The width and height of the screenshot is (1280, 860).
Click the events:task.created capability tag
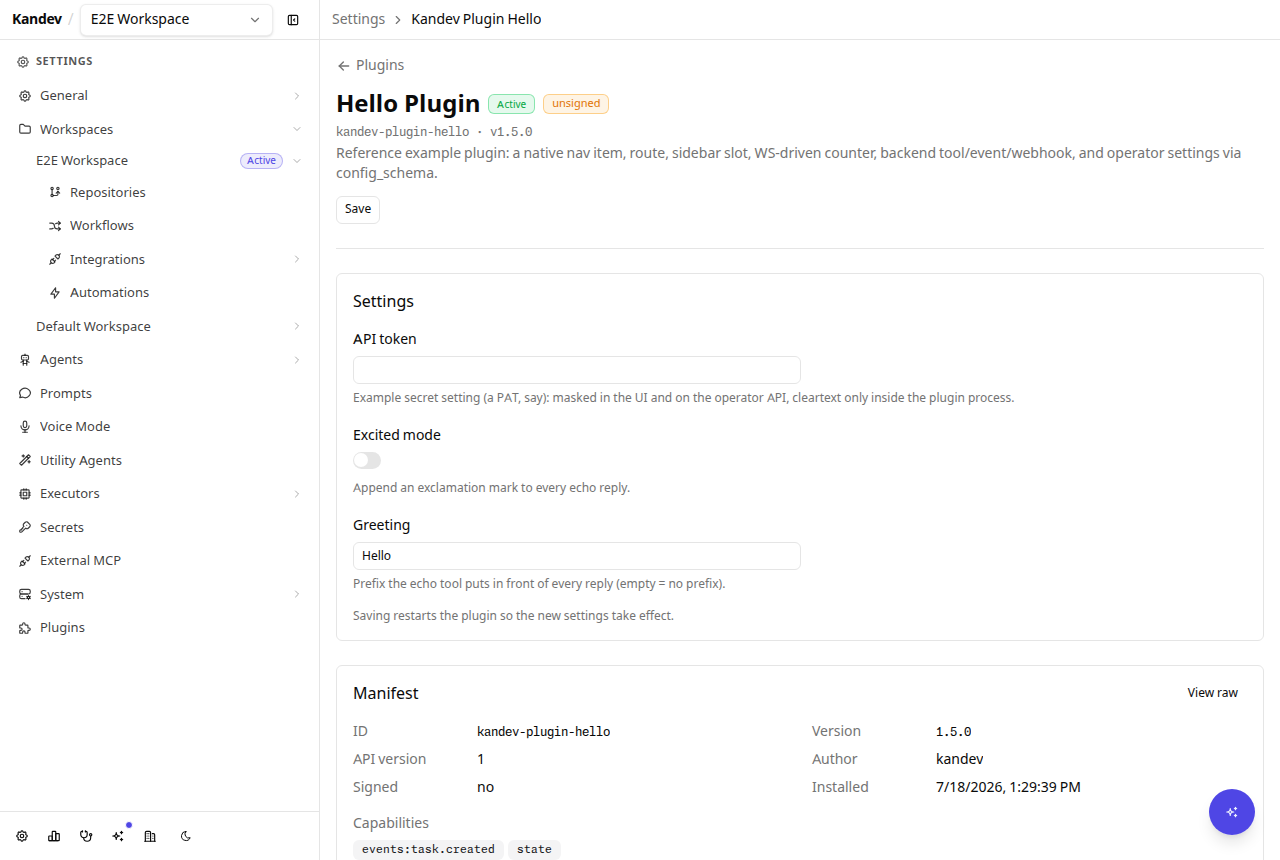428,849
